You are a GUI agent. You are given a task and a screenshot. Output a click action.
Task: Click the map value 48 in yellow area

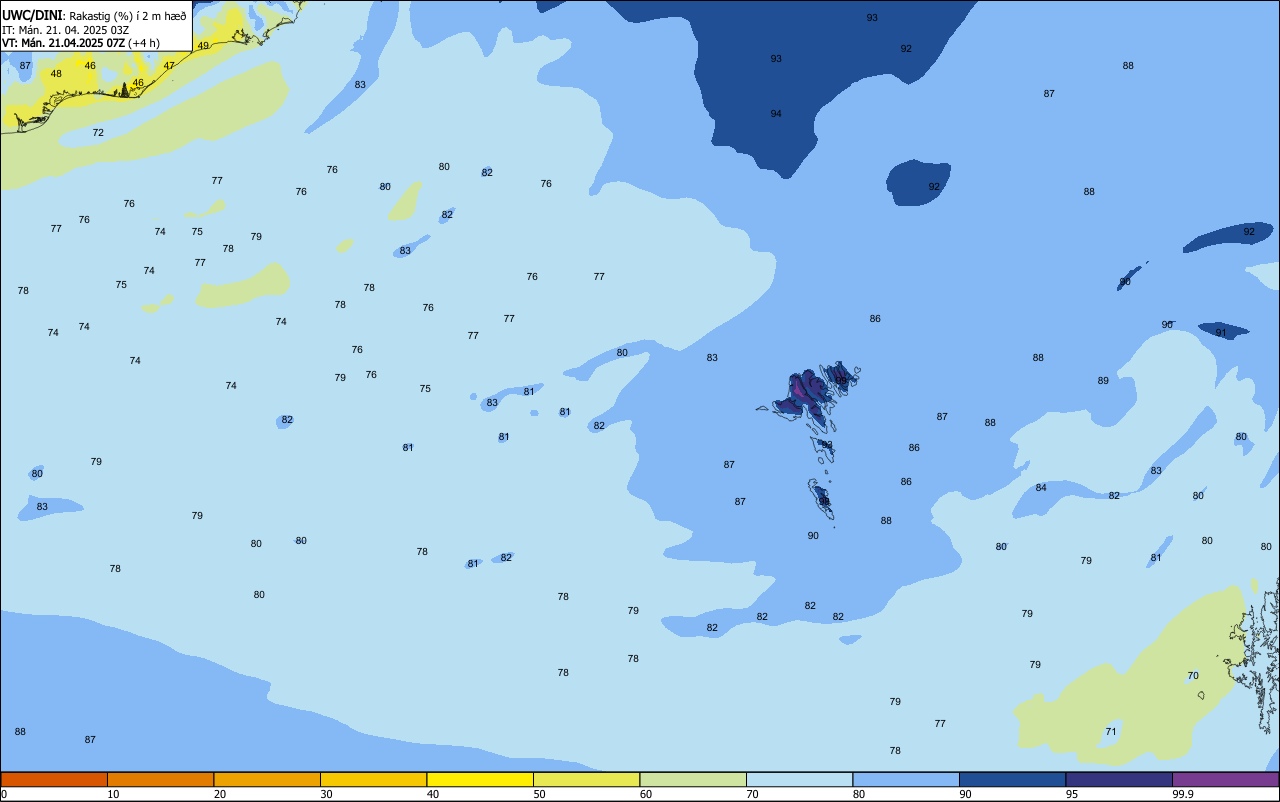tap(56, 74)
